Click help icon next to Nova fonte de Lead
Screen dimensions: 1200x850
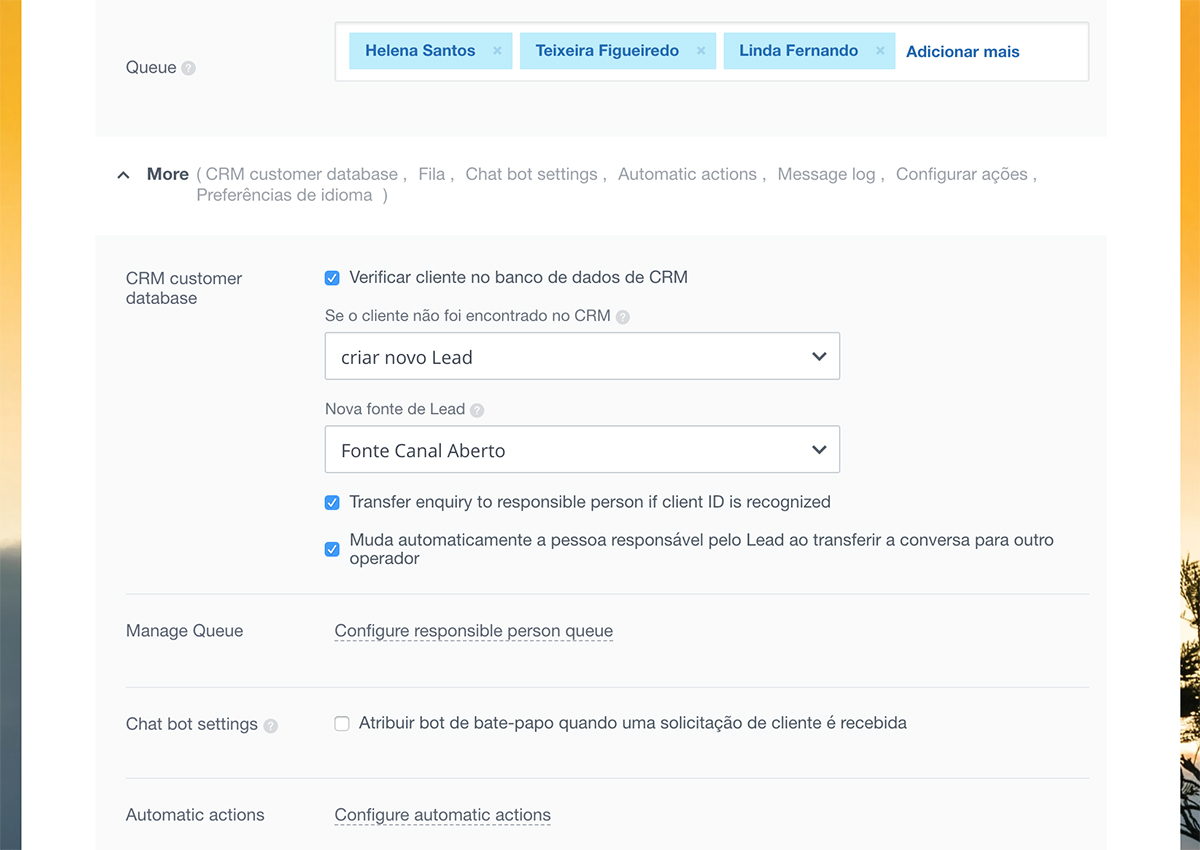point(477,410)
